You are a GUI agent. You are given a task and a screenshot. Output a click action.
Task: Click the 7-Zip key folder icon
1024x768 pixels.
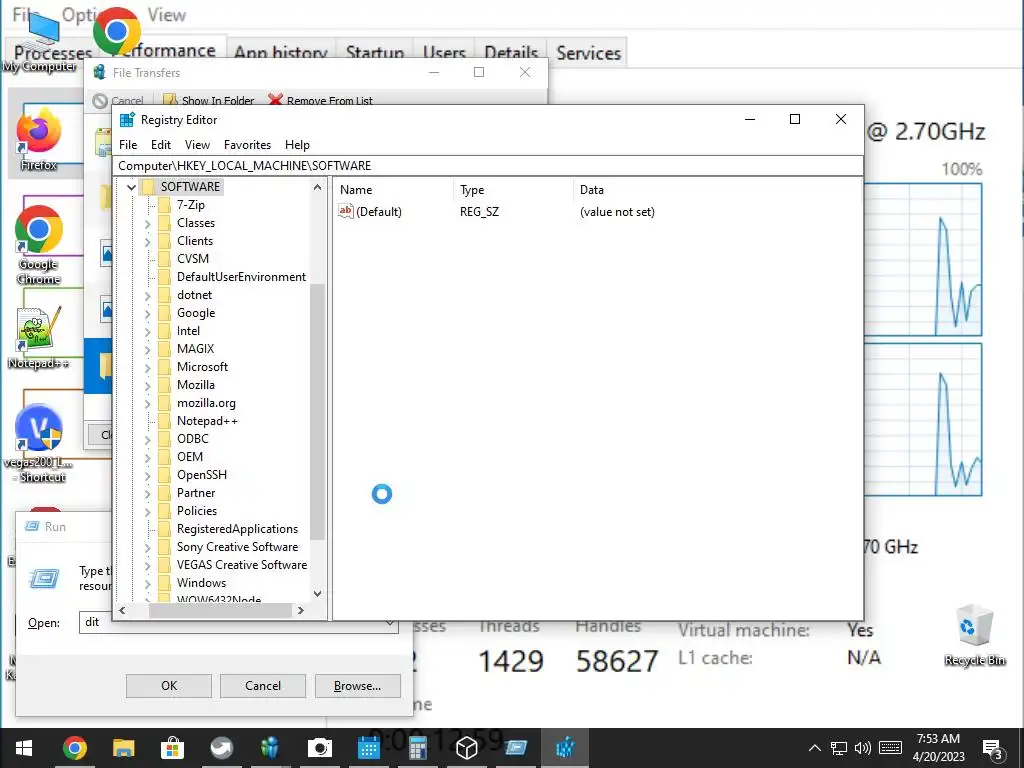click(x=165, y=205)
